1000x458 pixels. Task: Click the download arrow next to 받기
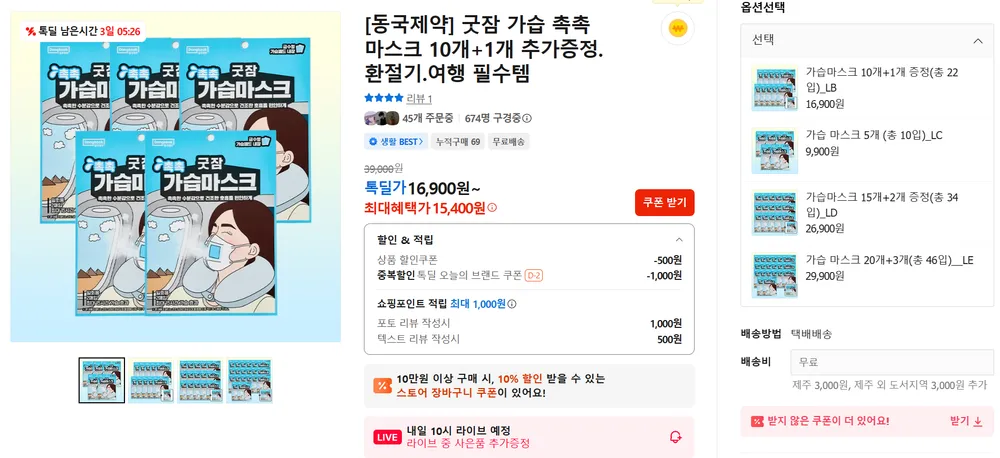(978, 422)
